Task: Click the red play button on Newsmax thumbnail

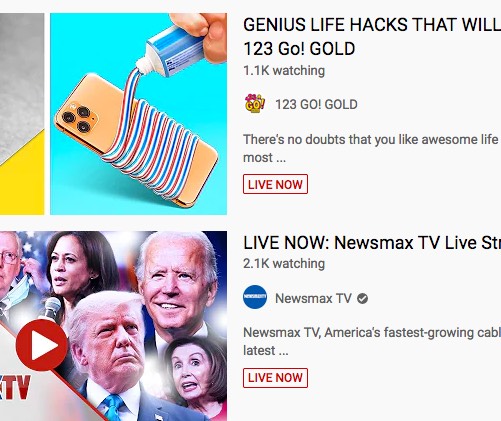Action: 42,345
